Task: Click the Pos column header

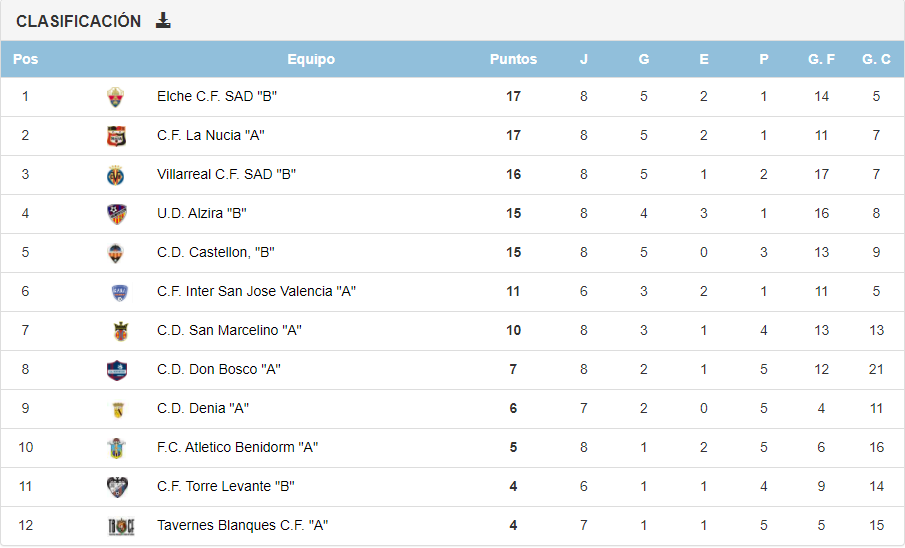Action: 26,59
